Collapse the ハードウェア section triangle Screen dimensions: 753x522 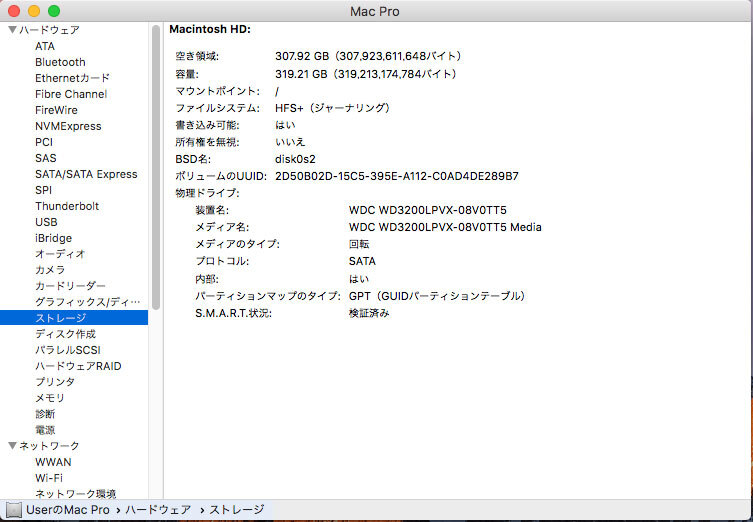[x=11, y=30]
